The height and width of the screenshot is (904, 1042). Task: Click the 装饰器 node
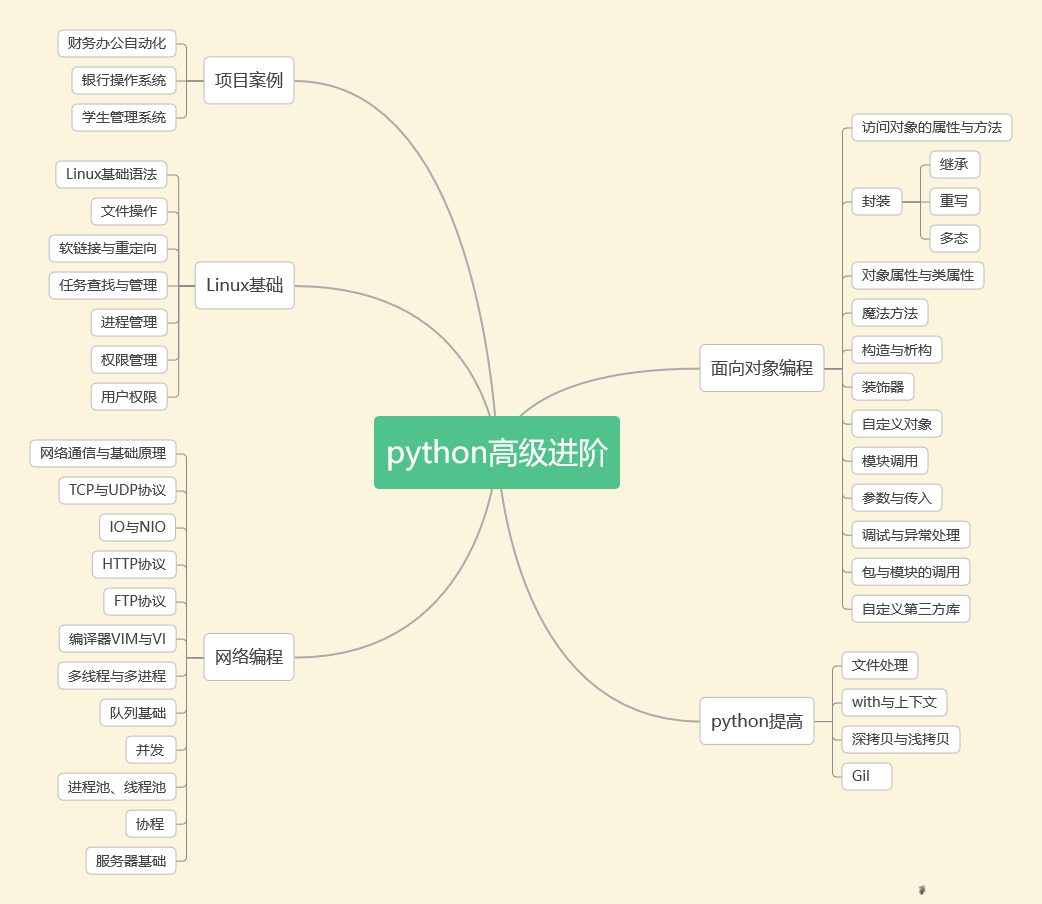point(883,387)
